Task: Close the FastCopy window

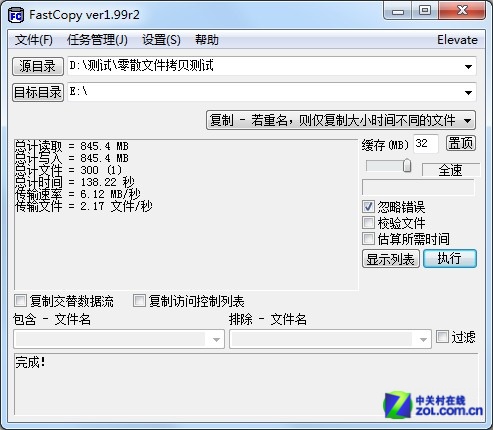Action: [x=462, y=11]
